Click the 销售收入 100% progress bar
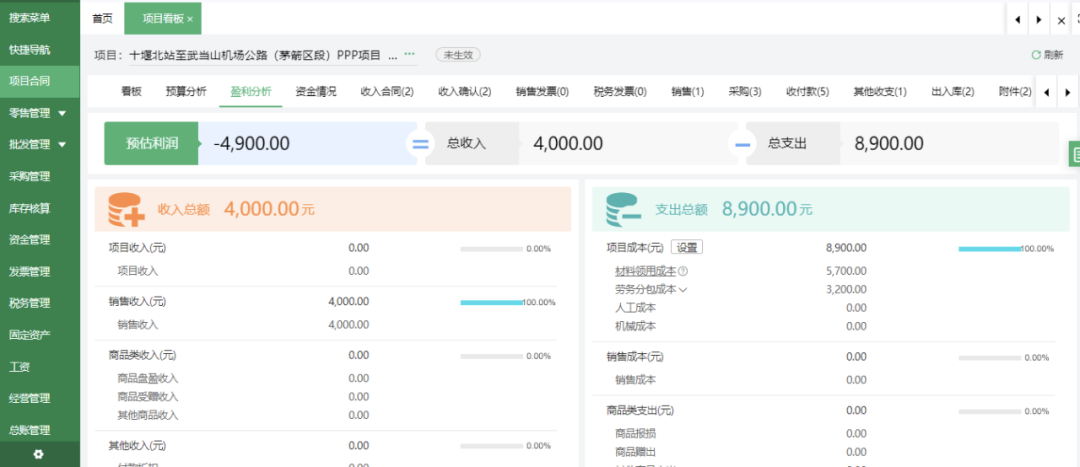The image size is (1080, 467). 492,302
